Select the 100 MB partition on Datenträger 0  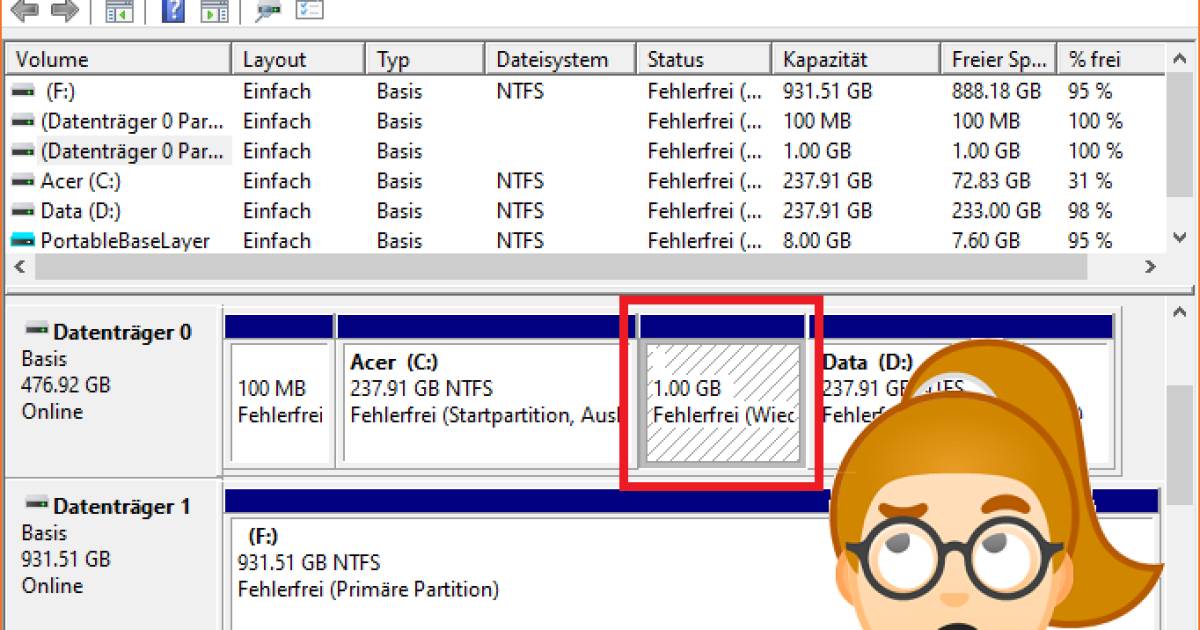(280, 402)
